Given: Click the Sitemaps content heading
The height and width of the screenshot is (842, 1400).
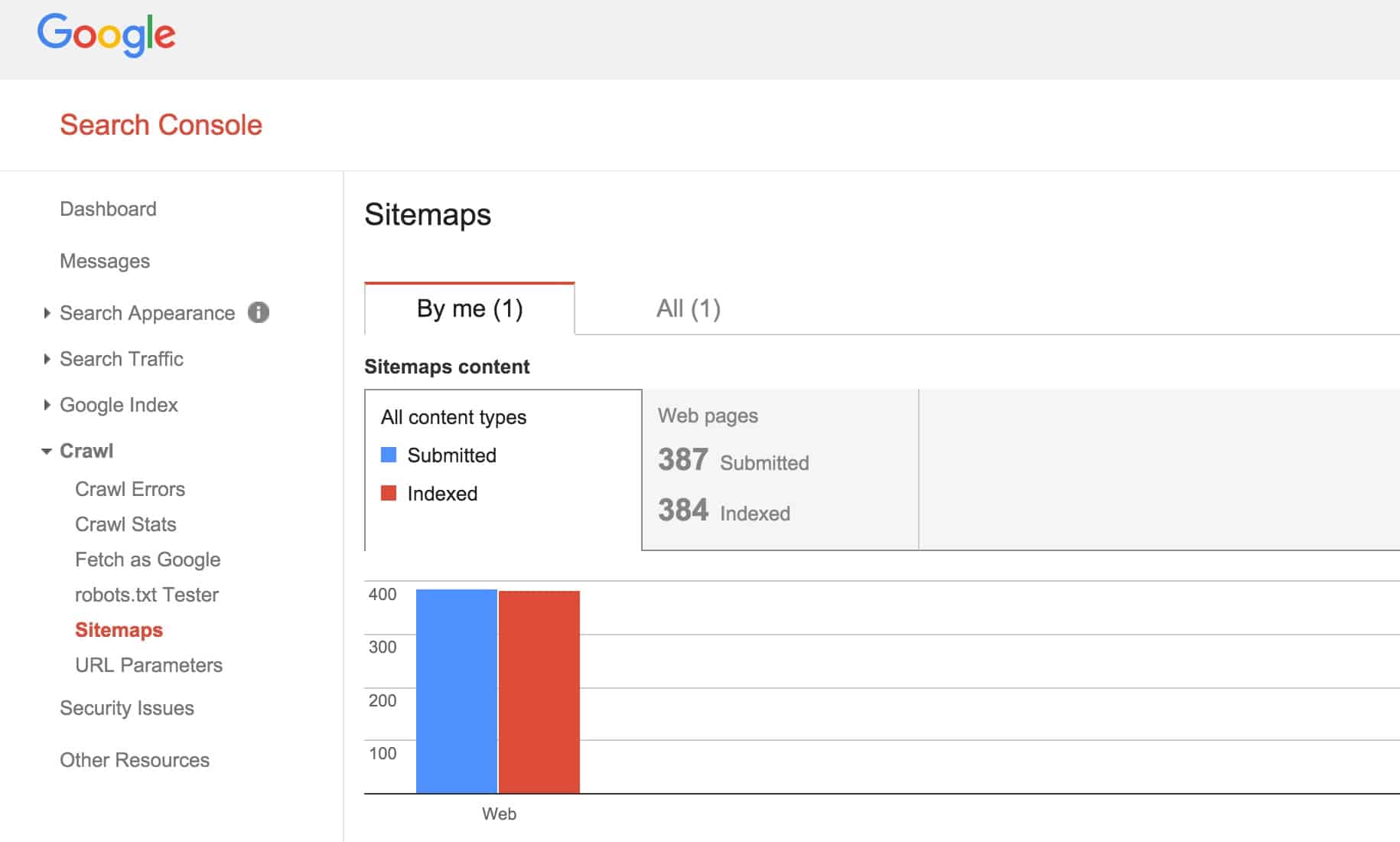Looking at the screenshot, I should click(x=447, y=367).
